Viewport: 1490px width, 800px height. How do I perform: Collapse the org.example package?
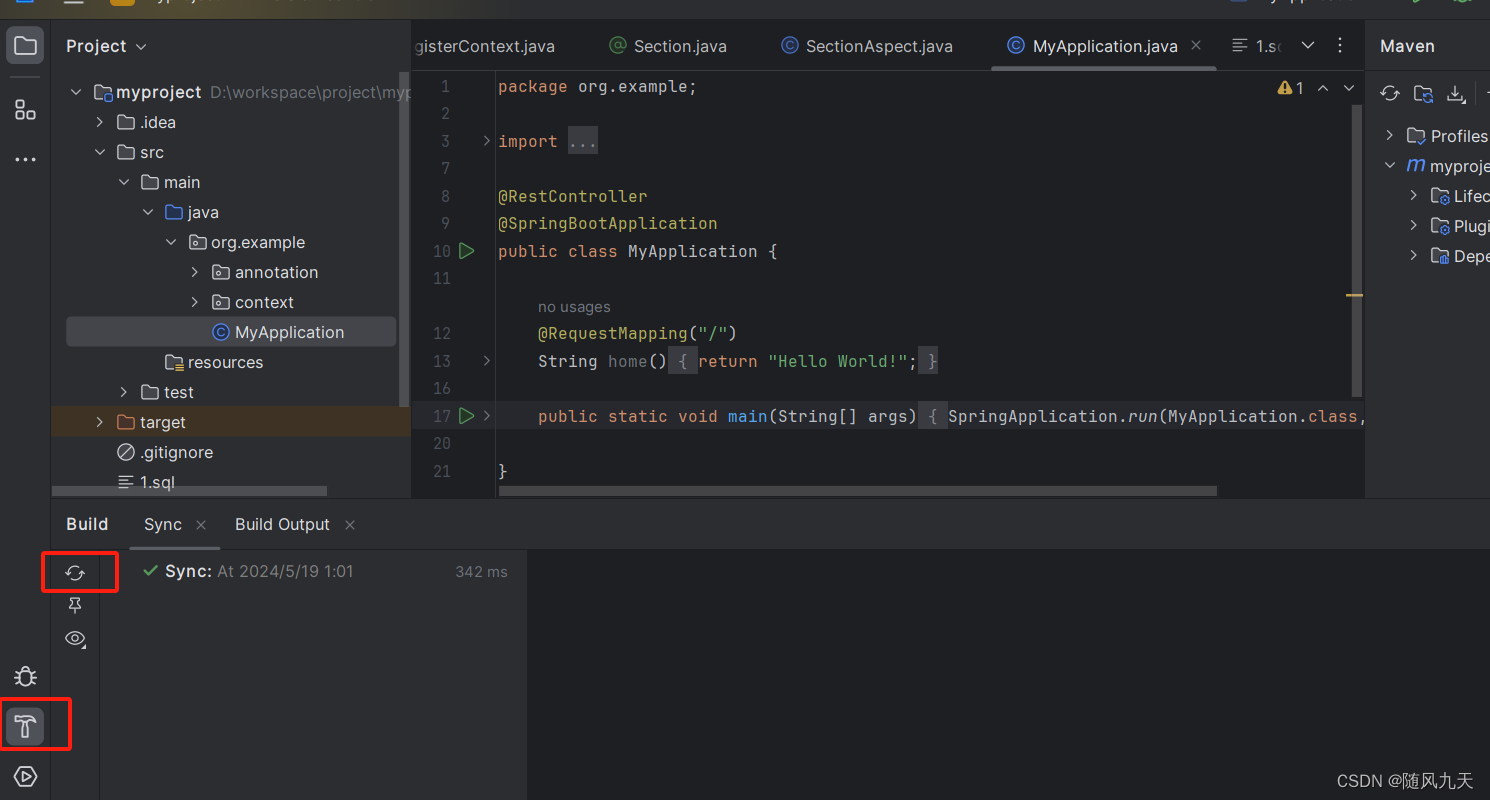[171, 242]
